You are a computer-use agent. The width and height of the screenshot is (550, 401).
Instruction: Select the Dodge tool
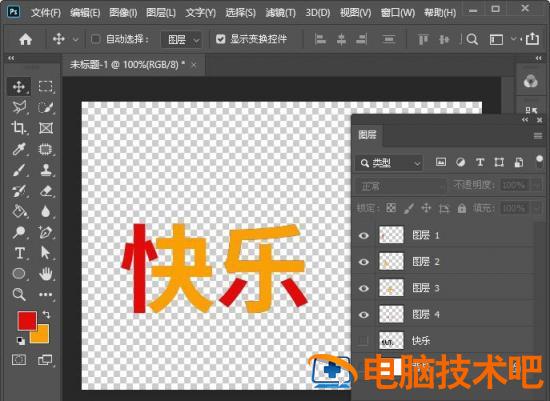click(19, 232)
